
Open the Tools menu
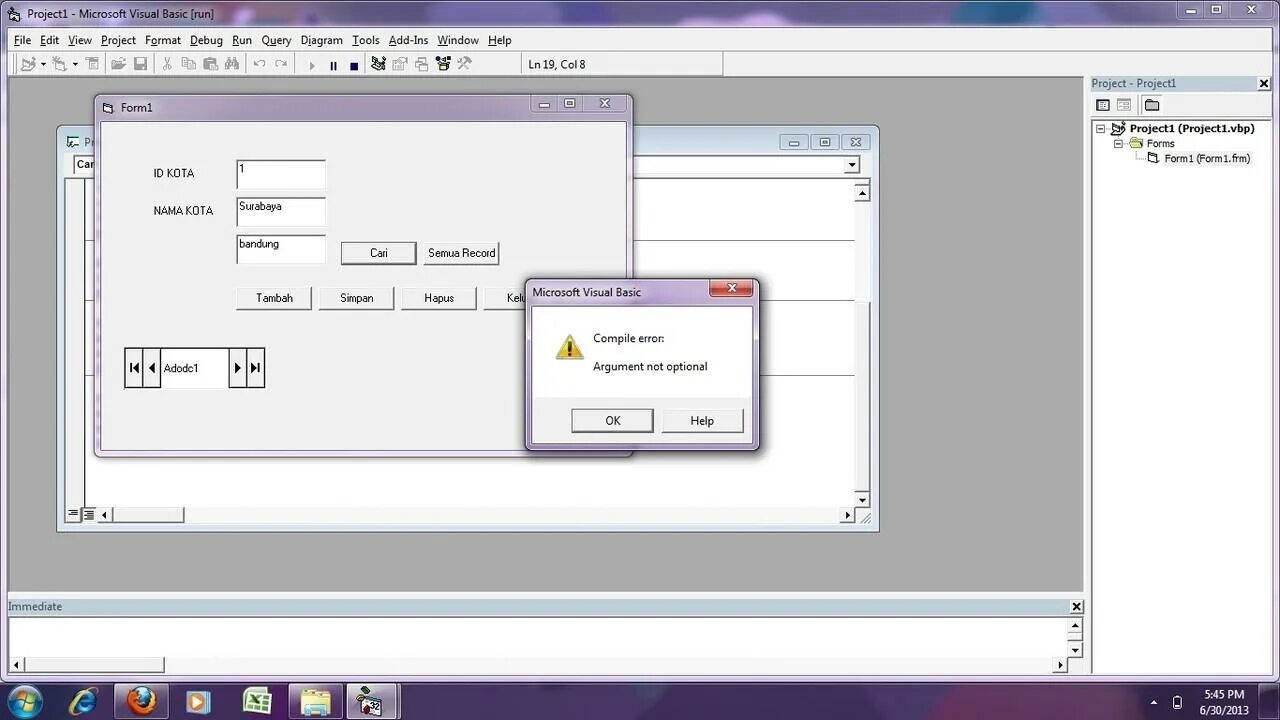[366, 40]
